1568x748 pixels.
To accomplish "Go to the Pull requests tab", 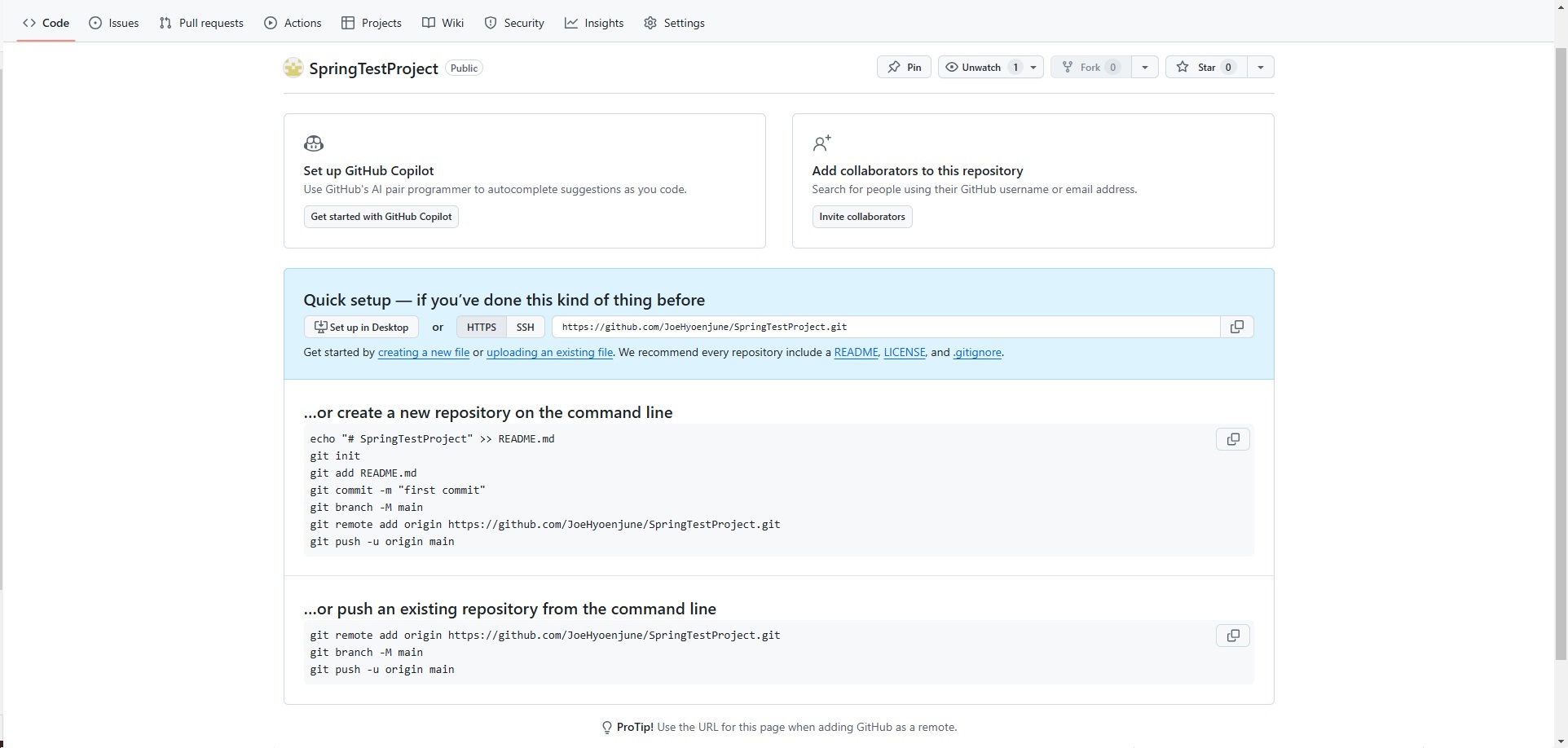I will point(201,23).
